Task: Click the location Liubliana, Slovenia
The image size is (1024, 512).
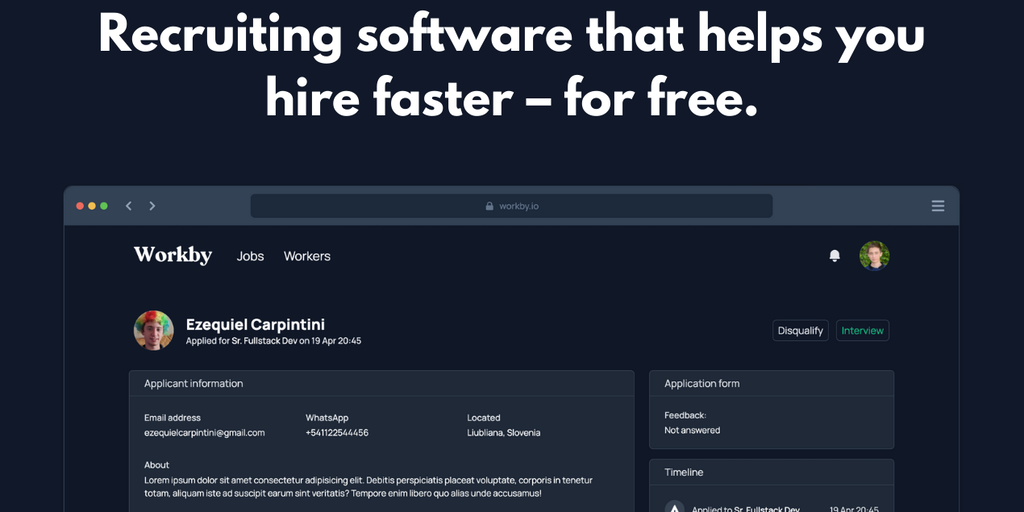Action: pyautogui.click(x=504, y=432)
